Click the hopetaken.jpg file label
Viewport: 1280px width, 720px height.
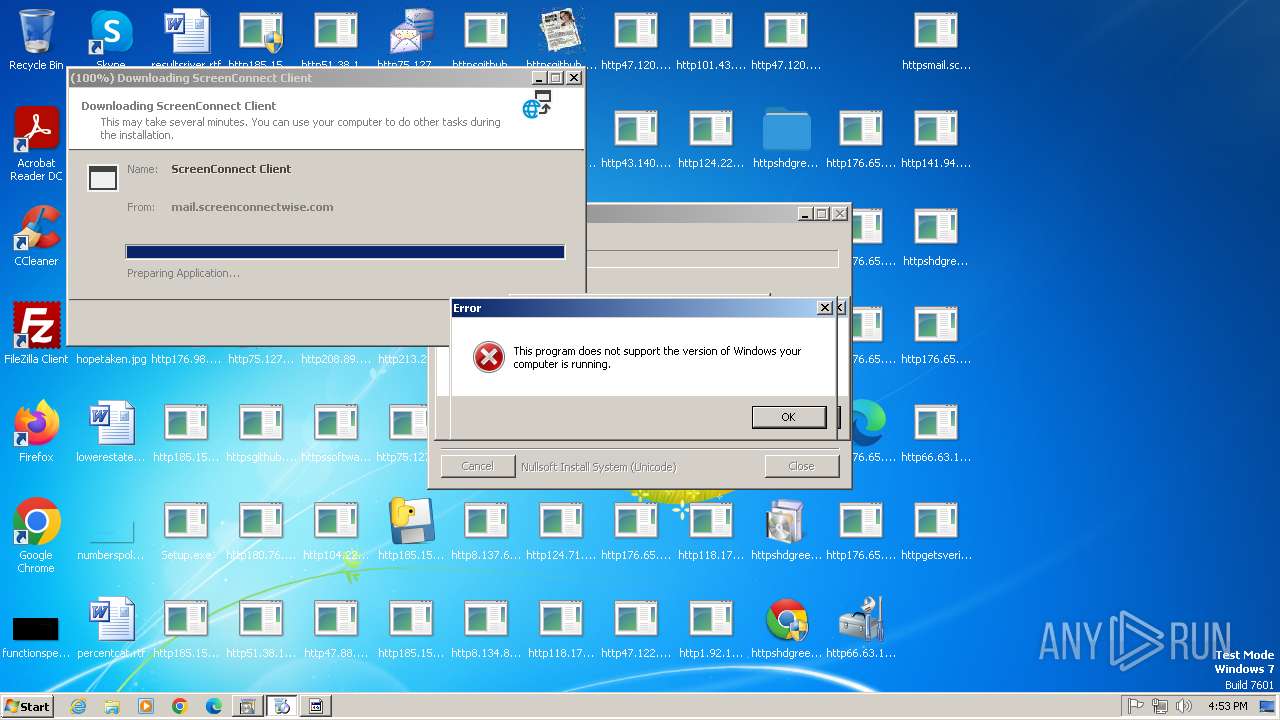point(111,359)
